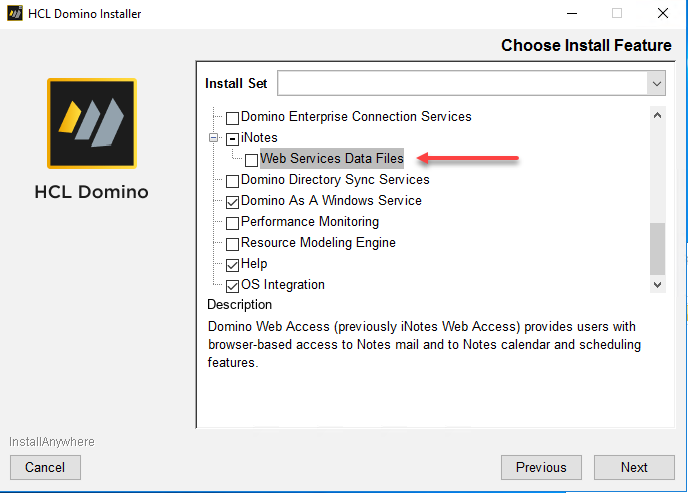Image resolution: width=688 pixels, height=493 pixels.
Task: Click the HCL Domino logo image
Action: pos(92,123)
